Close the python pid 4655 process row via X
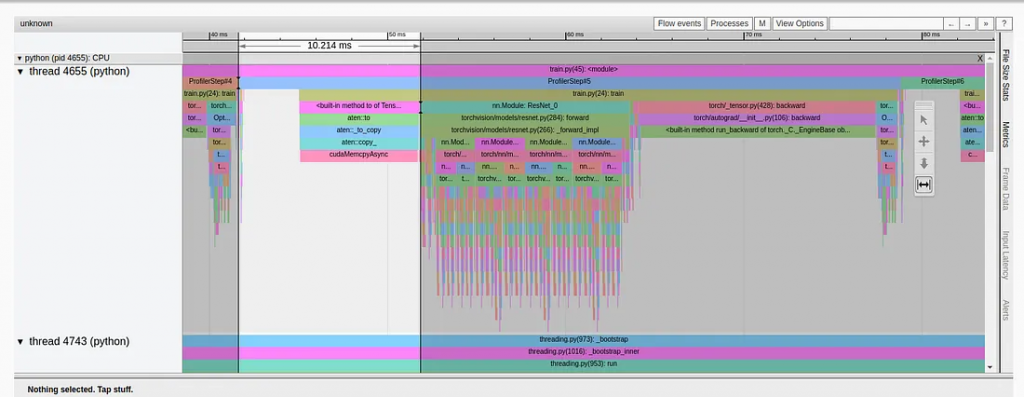 (x=980, y=59)
